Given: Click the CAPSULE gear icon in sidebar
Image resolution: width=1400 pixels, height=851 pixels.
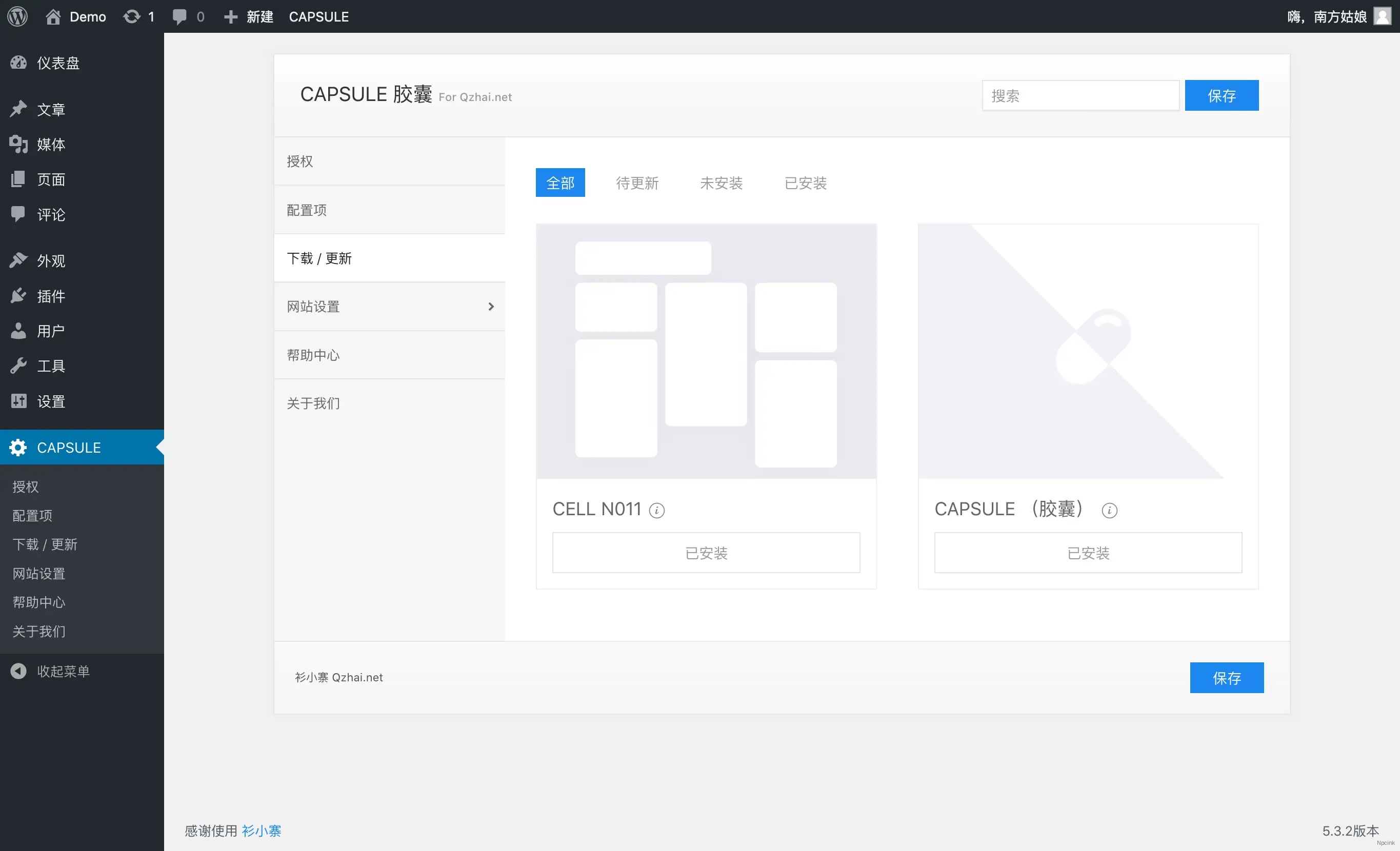Looking at the screenshot, I should [x=18, y=448].
